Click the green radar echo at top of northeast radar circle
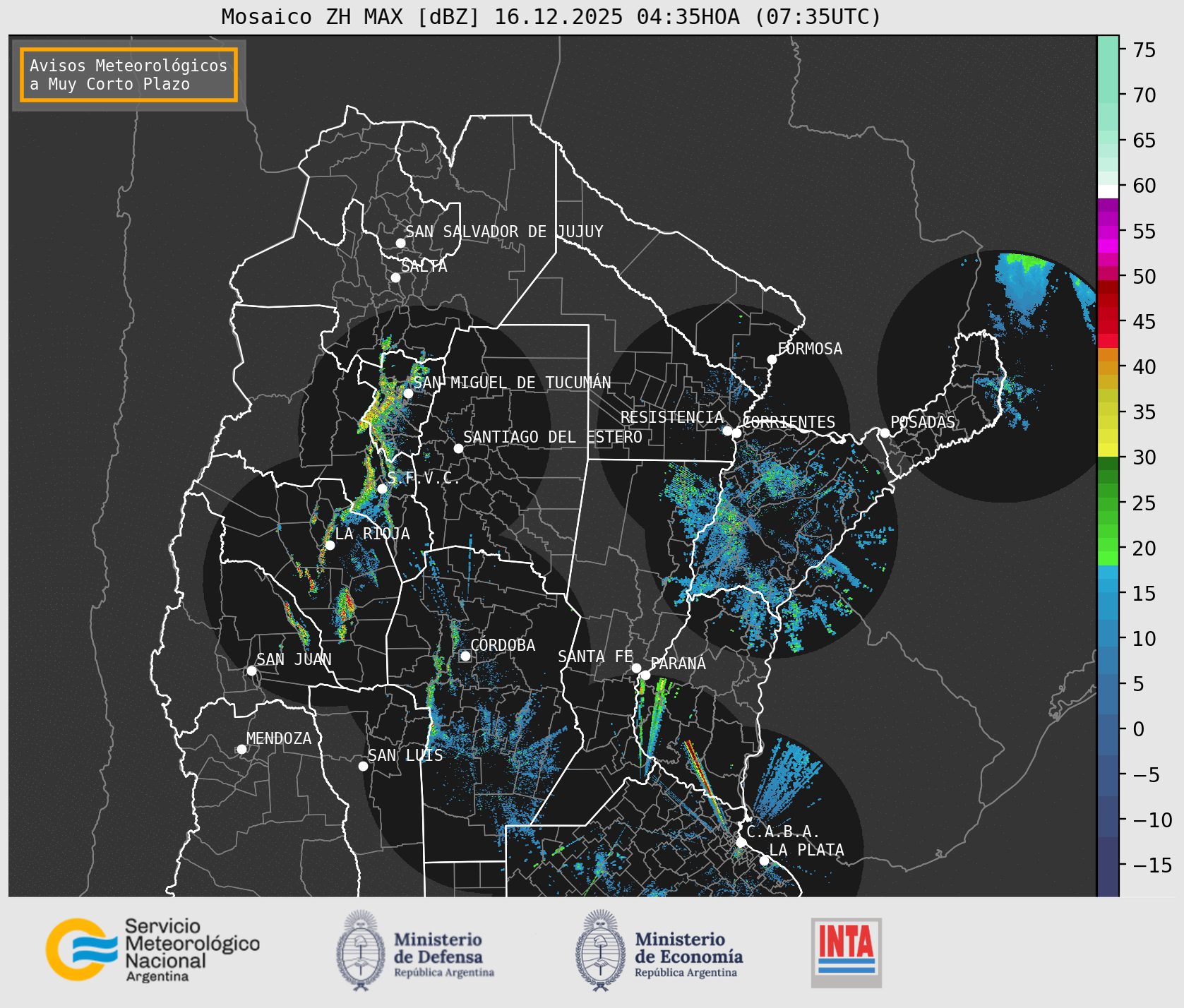Screen dimensions: 1184x1008 click(1027, 263)
